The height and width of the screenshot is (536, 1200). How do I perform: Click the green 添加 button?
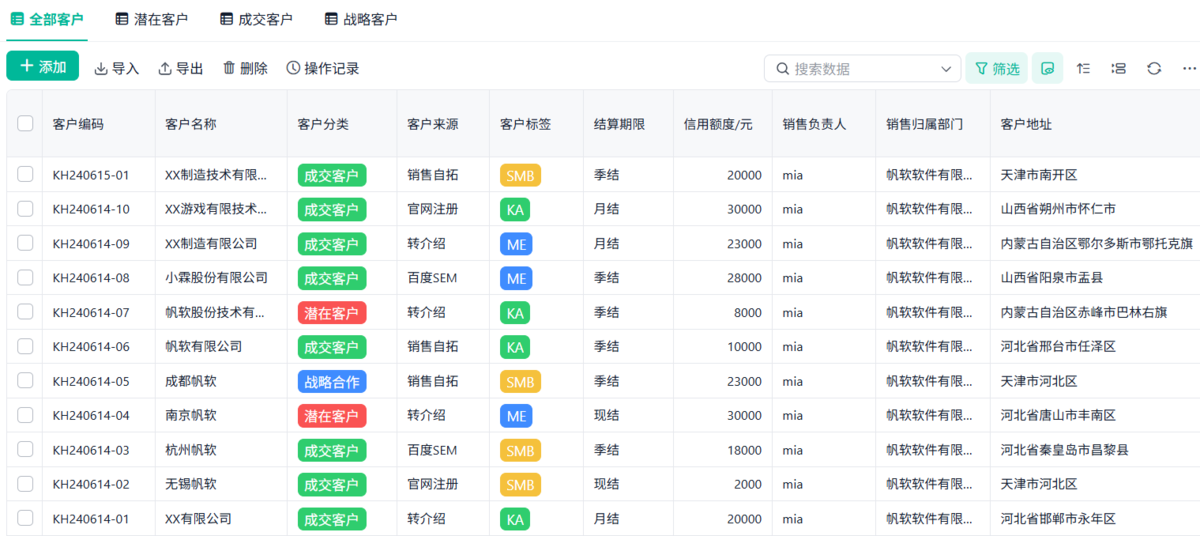point(43,66)
